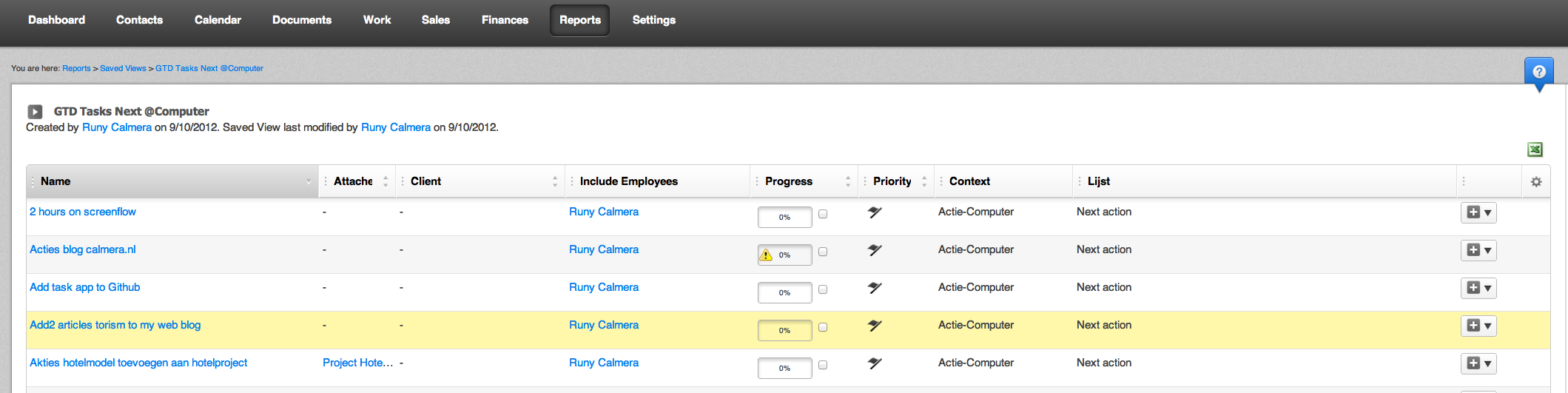Screen dimensions: 1568x393
Task: Open Akties hotelmodel toevoegen aan hotelproject task
Action: 138,363
